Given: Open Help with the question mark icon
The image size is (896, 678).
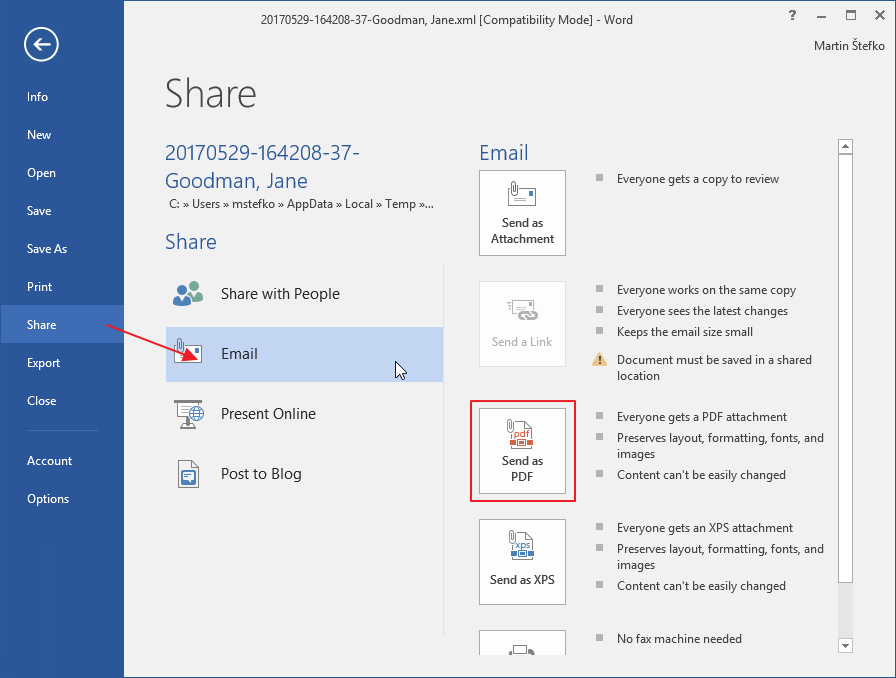Looking at the screenshot, I should pyautogui.click(x=792, y=15).
